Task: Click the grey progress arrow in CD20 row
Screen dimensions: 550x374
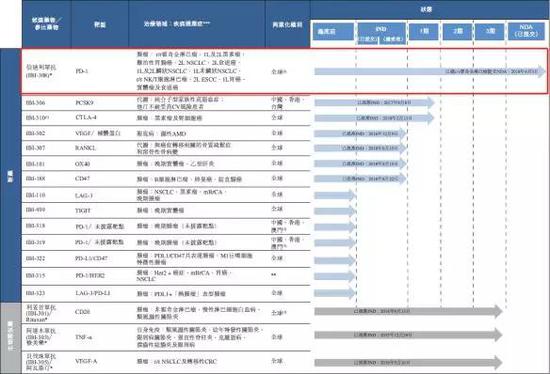Action: point(408,311)
